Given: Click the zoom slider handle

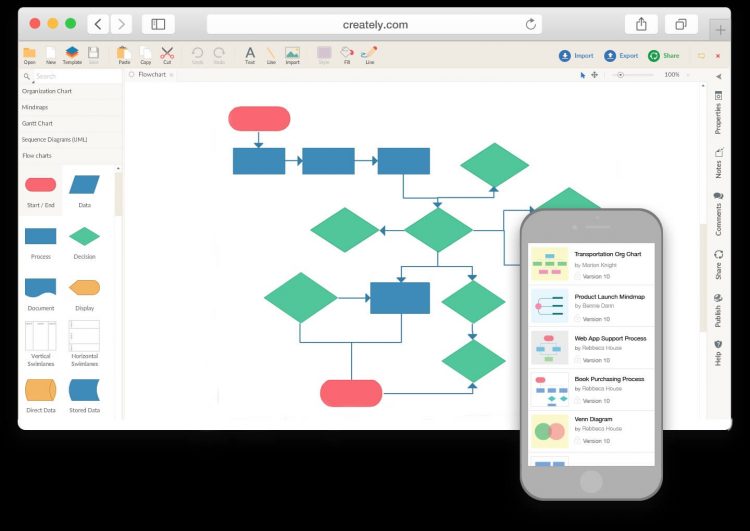Looking at the screenshot, I should tap(620, 75).
